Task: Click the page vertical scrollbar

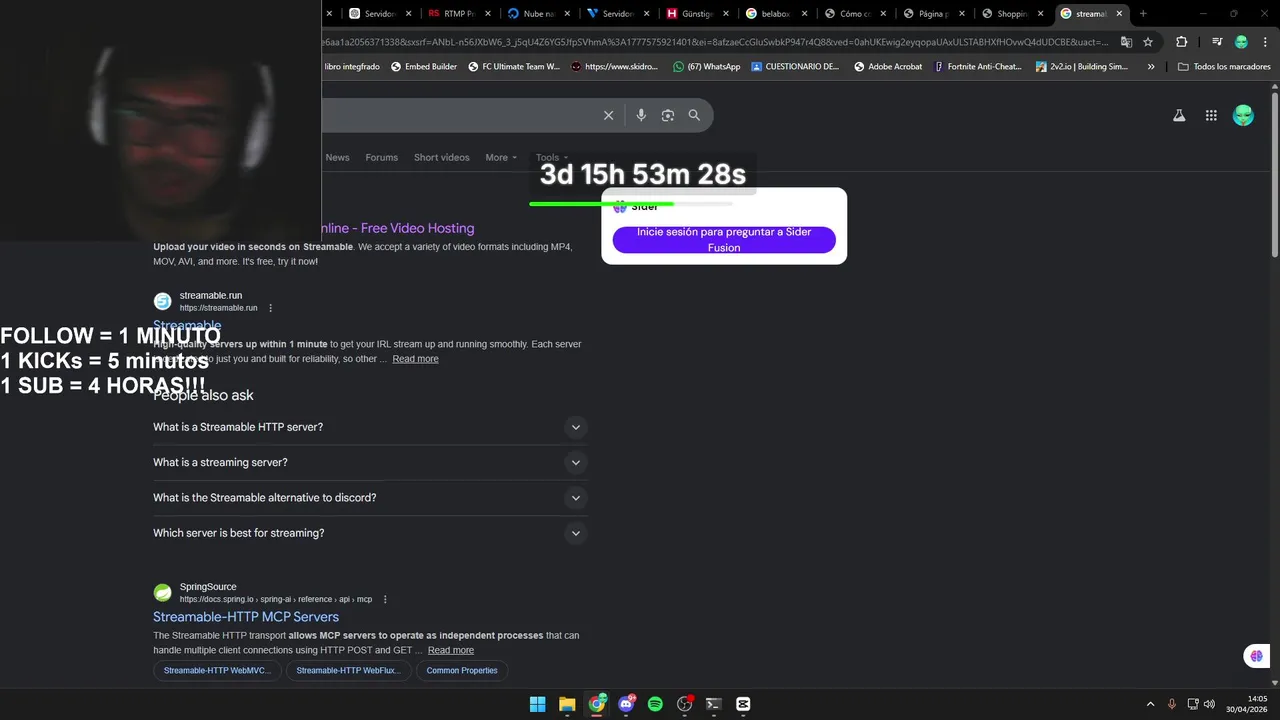Action: coord(1274,175)
